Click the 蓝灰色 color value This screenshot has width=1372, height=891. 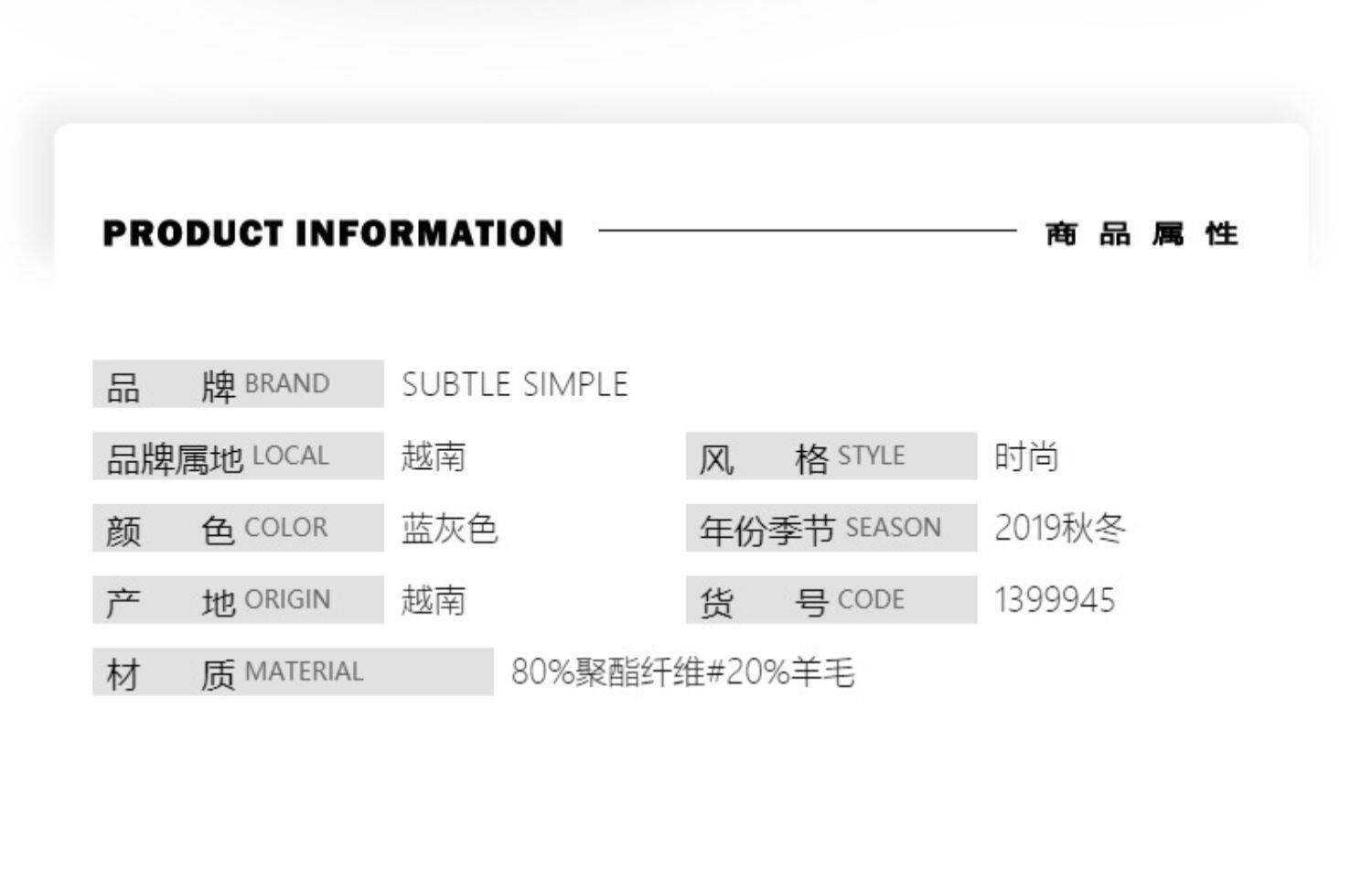[x=449, y=529]
